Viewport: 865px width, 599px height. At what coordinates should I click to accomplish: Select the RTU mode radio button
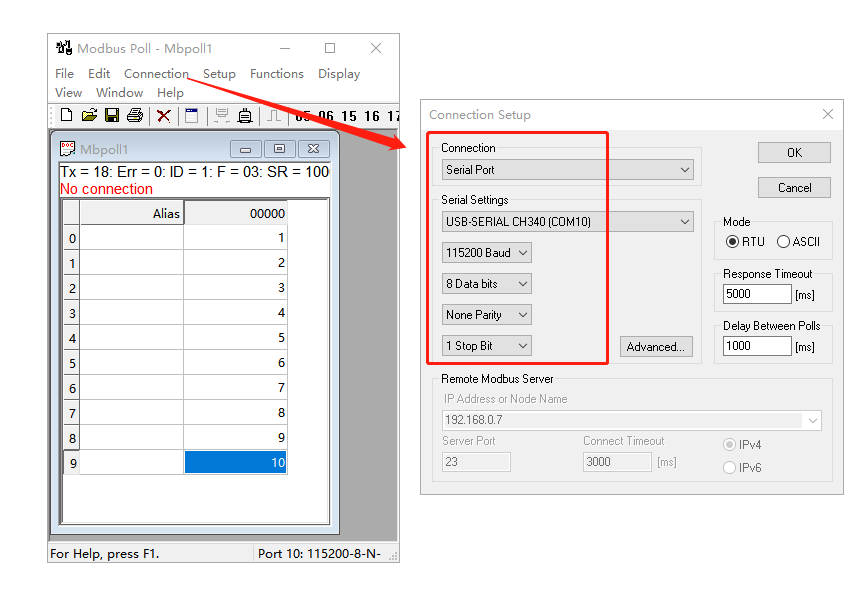(733, 241)
